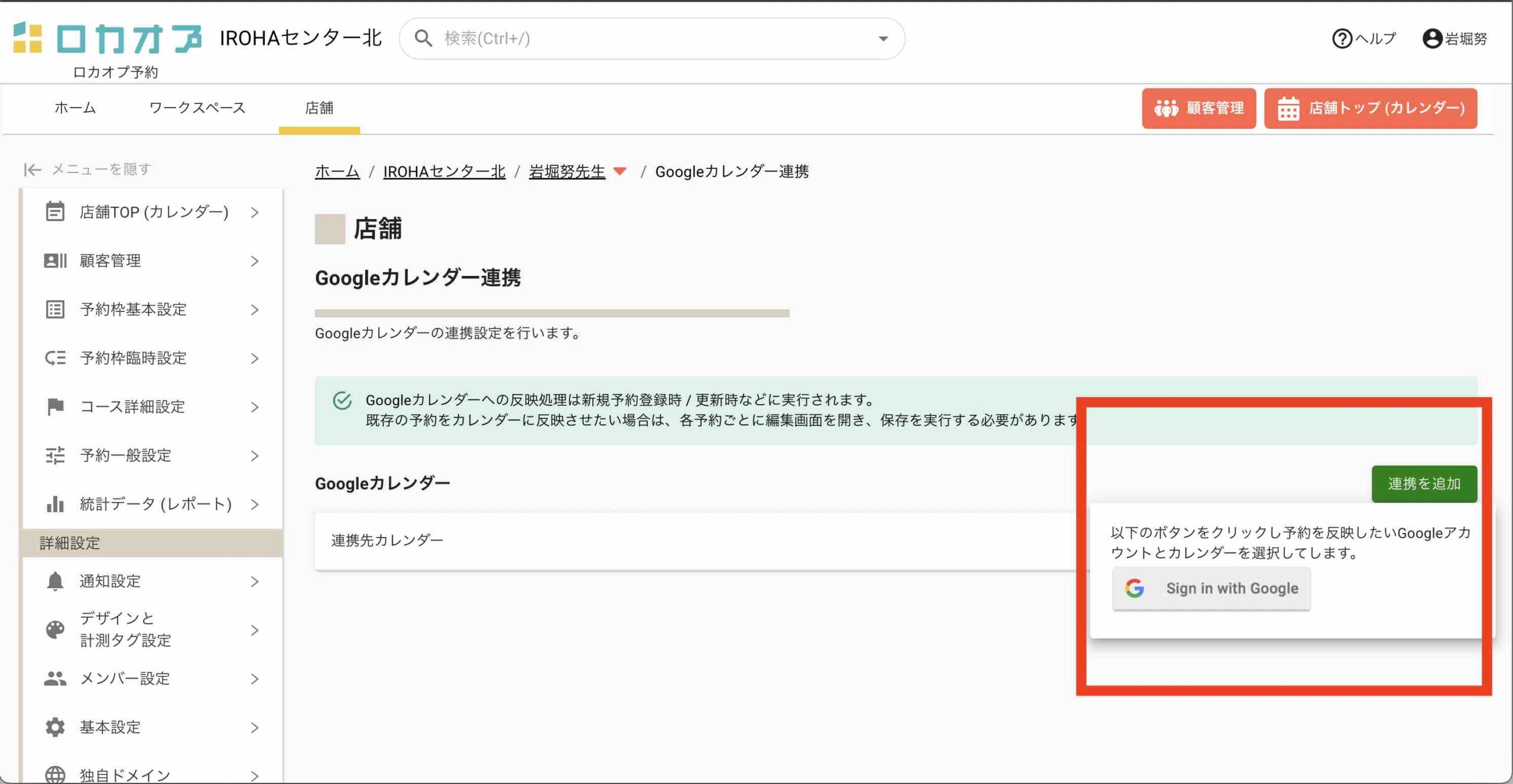Image resolution: width=1513 pixels, height=784 pixels.
Task: Expand 予約枠基本設定 chevron arrow
Action: pyautogui.click(x=255, y=310)
